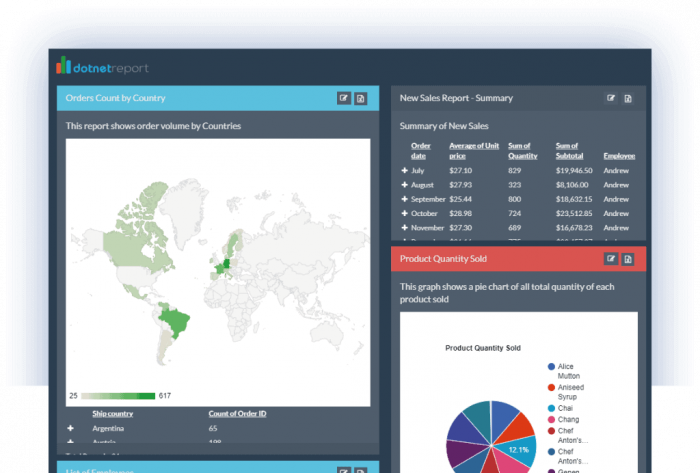Click the Alice Mutton legend swatch
This screenshot has height=473, width=700.
[551, 366]
